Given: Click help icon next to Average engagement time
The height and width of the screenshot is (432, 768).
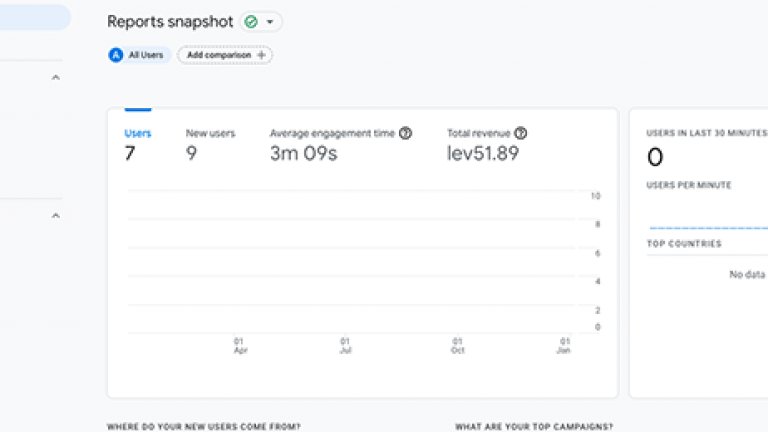Looking at the screenshot, I should coord(405,133).
